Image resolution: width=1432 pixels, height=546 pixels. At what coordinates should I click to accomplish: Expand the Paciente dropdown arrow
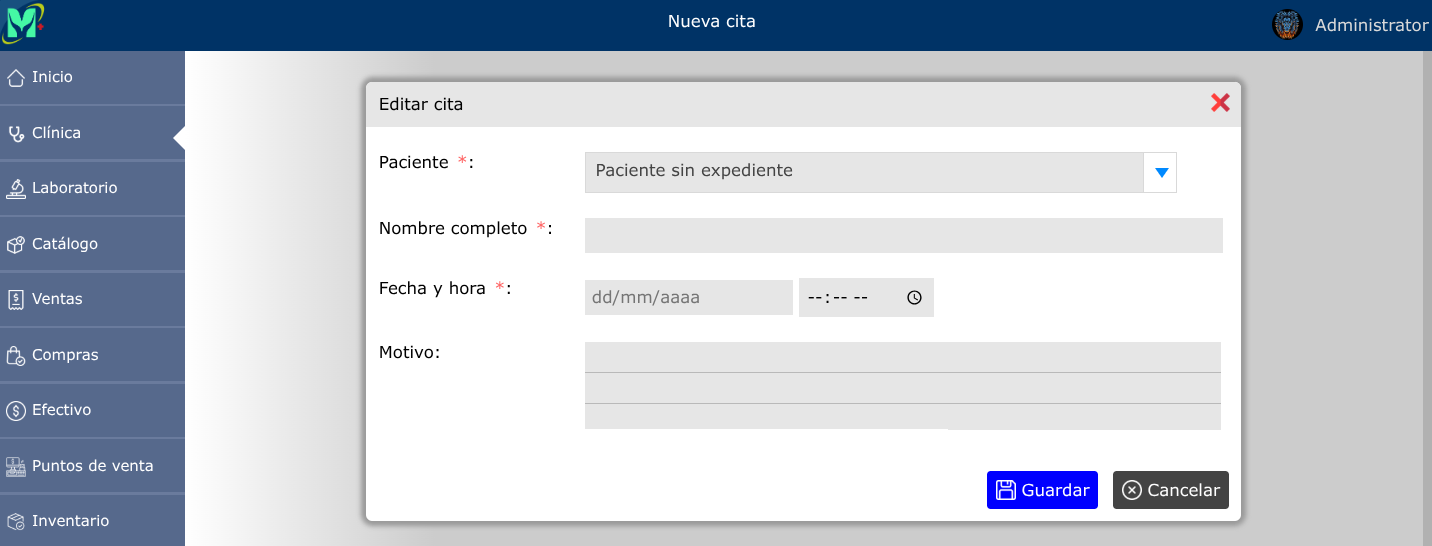coord(1161,172)
